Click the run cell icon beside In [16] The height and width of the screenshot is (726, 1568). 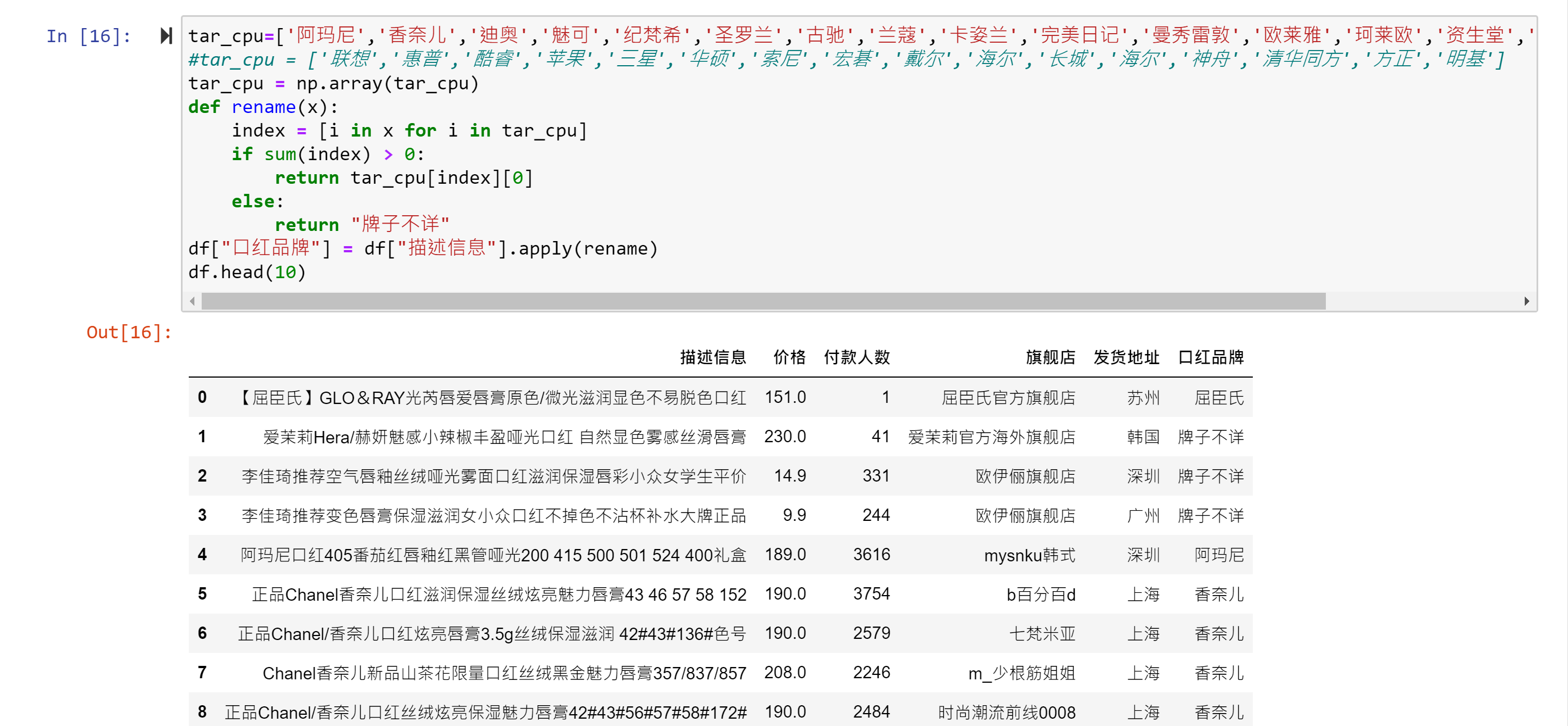click(x=166, y=36)
